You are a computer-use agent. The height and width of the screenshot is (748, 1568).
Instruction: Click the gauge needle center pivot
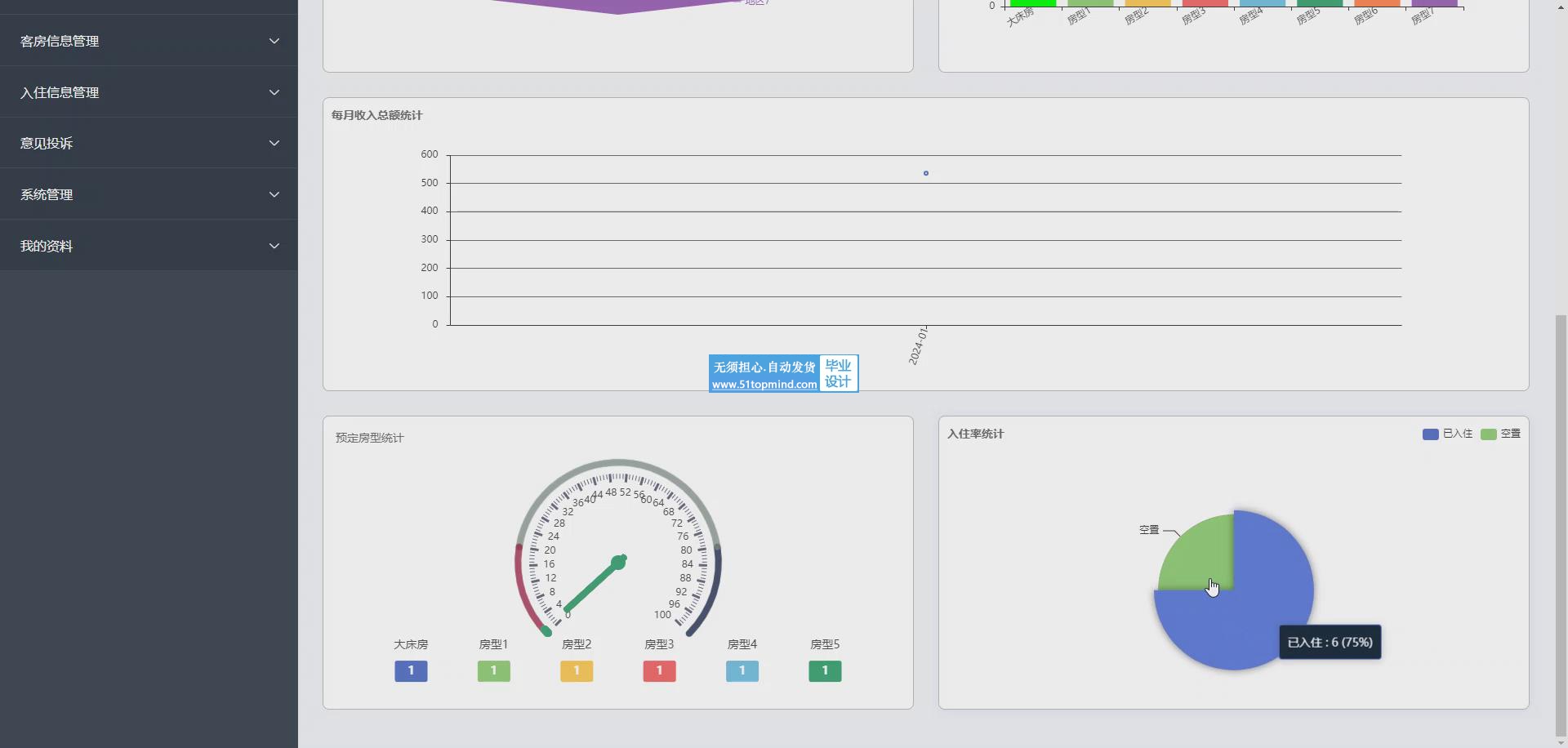tap(618, 562)
